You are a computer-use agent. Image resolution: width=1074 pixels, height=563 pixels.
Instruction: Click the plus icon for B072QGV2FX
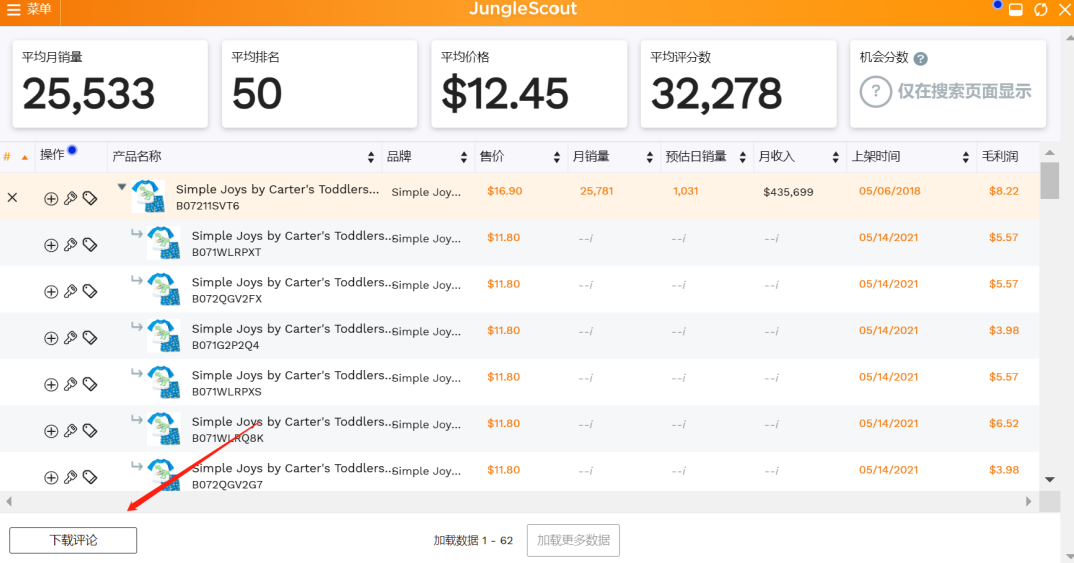(51, 292)
